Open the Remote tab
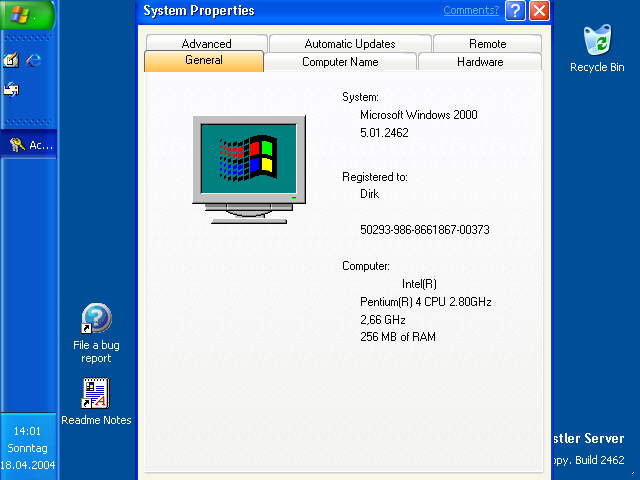The image size is (640, 480). [x=487, y=43]
